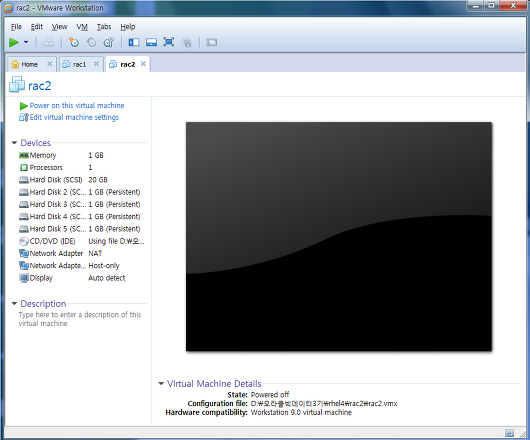The height and width of the screenshot is (440, 530).
Task: Take a snapshot using the toolbar icon
Action: 74,42
